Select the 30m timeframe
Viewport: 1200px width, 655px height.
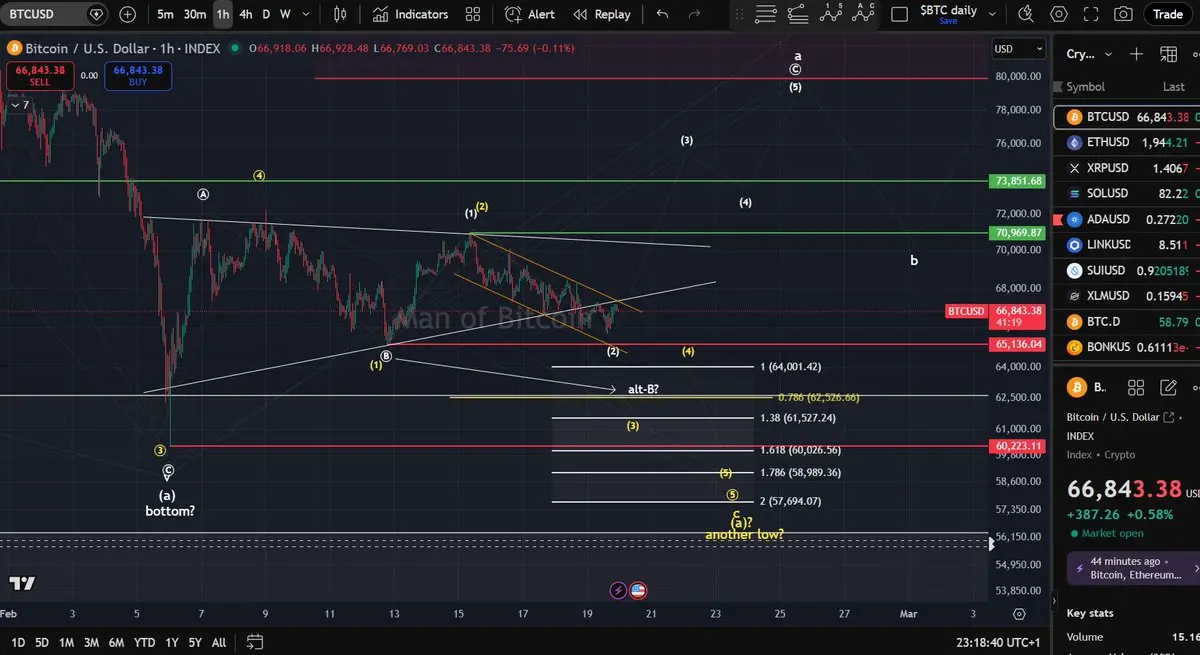coord(195,14)
